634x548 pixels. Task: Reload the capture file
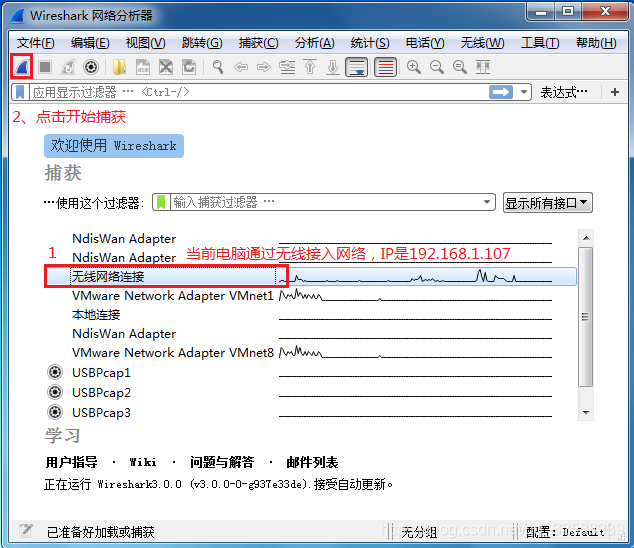[189, 67]
